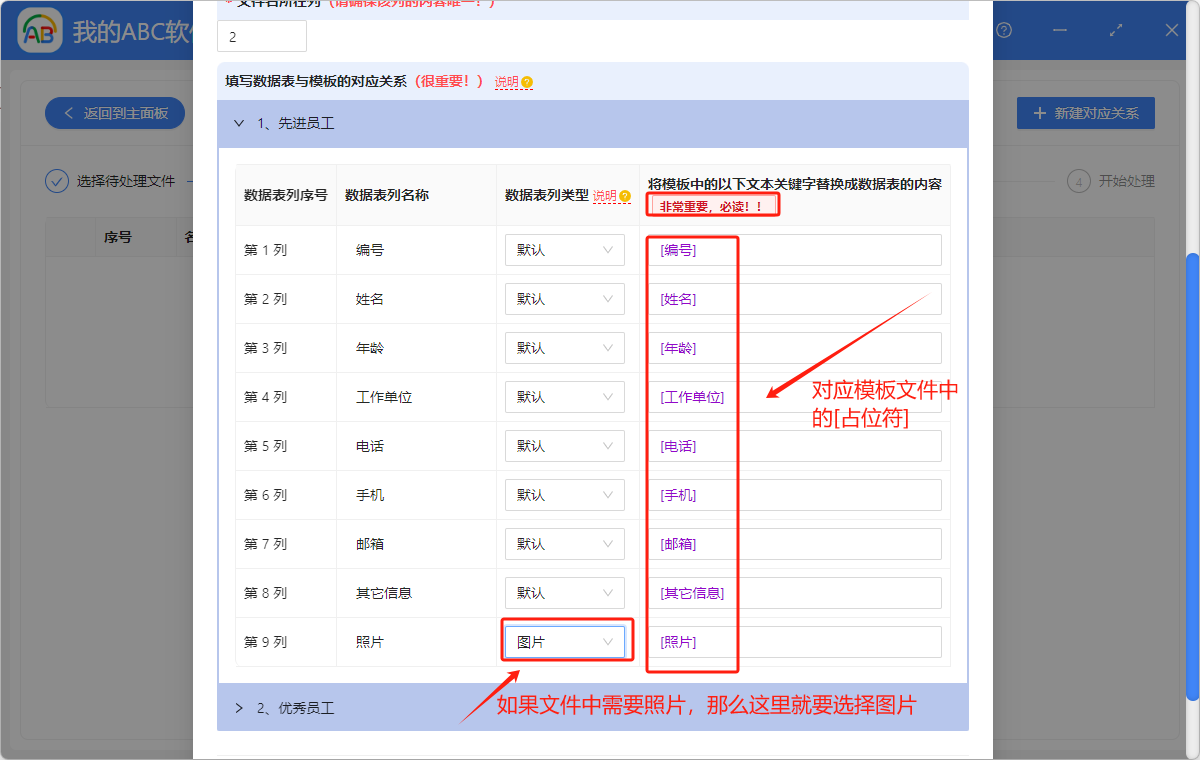1200x760 pixels.
Task: Click the 返回到主面板 button
Action: coord(115,113)
